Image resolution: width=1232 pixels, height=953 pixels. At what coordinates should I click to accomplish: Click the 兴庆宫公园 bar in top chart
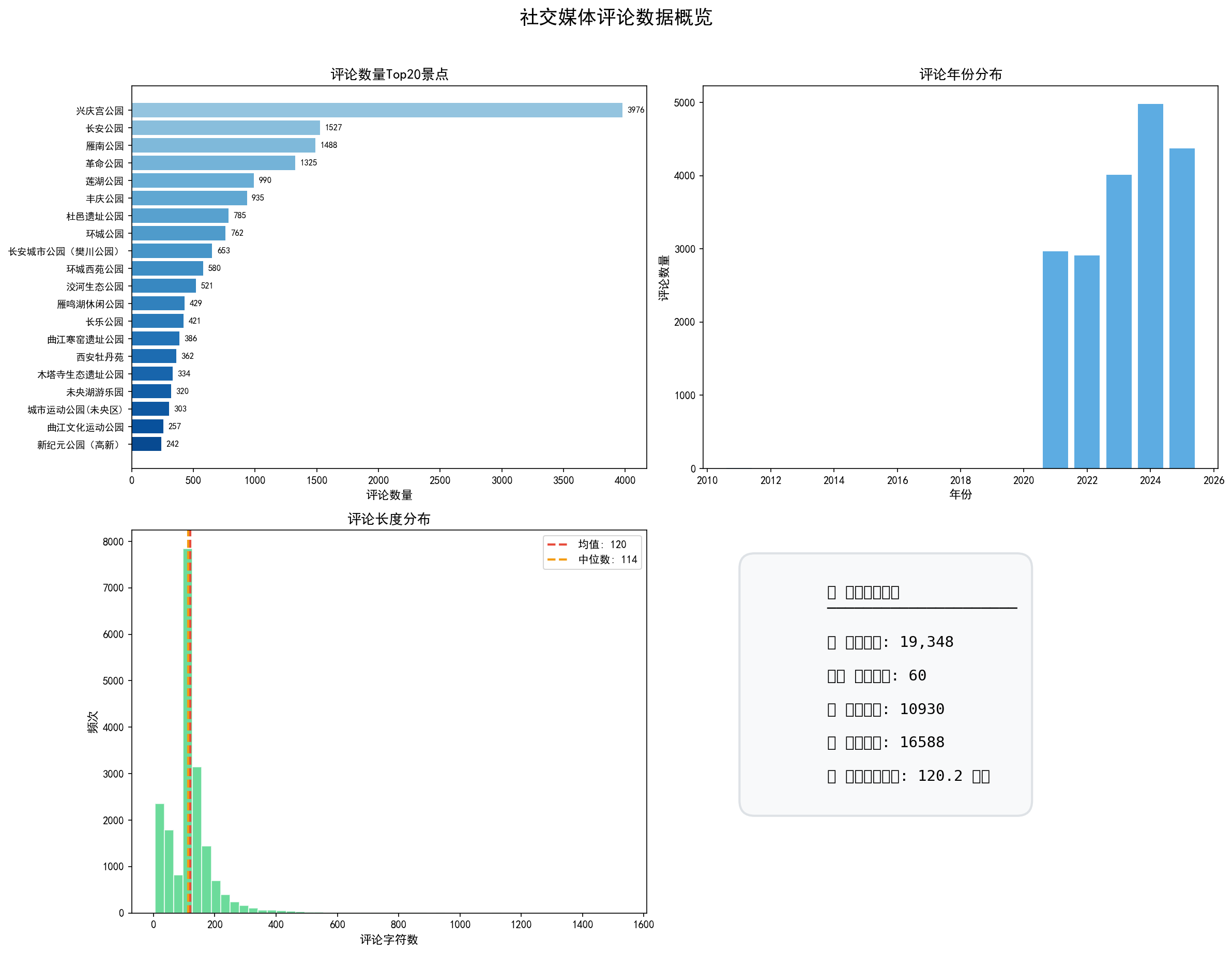click(377, 110)
